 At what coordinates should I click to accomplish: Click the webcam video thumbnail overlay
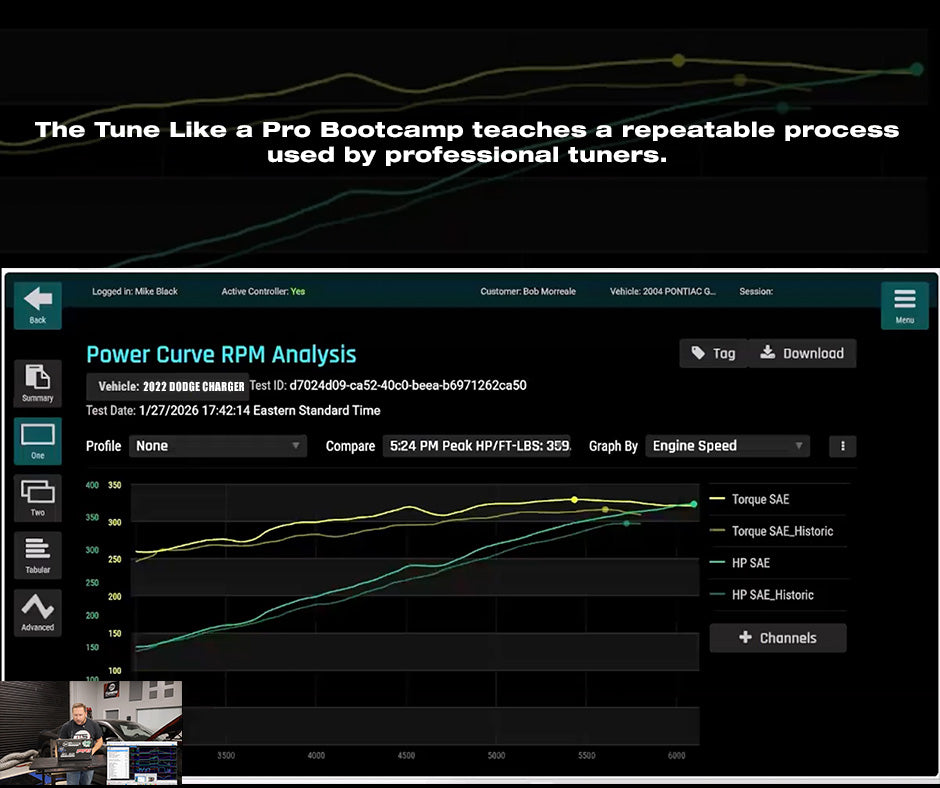pos(91,732)
